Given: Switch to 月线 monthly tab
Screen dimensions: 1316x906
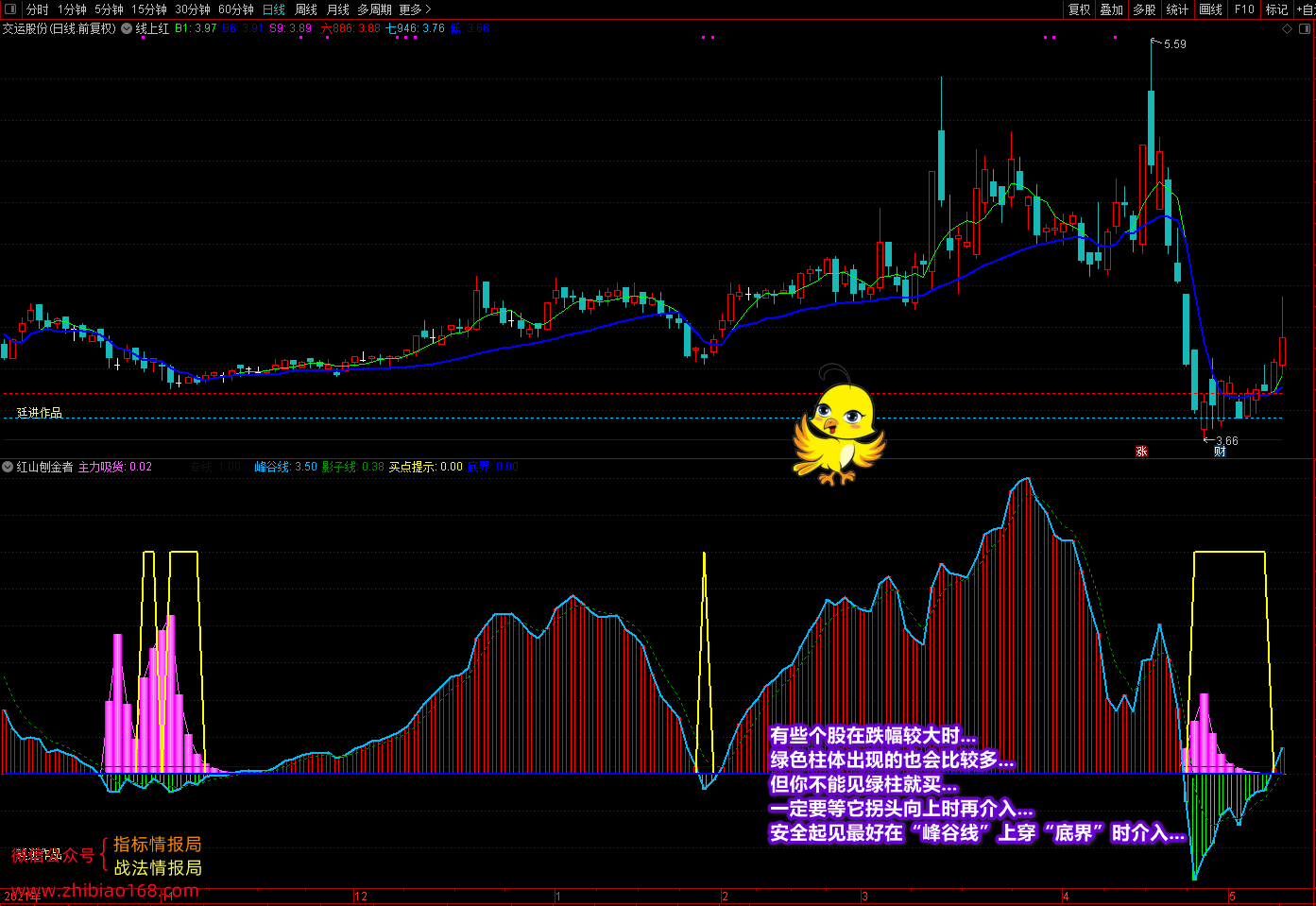Looking at the screenshot, I should pyautogui.click(x=337, y=9).
